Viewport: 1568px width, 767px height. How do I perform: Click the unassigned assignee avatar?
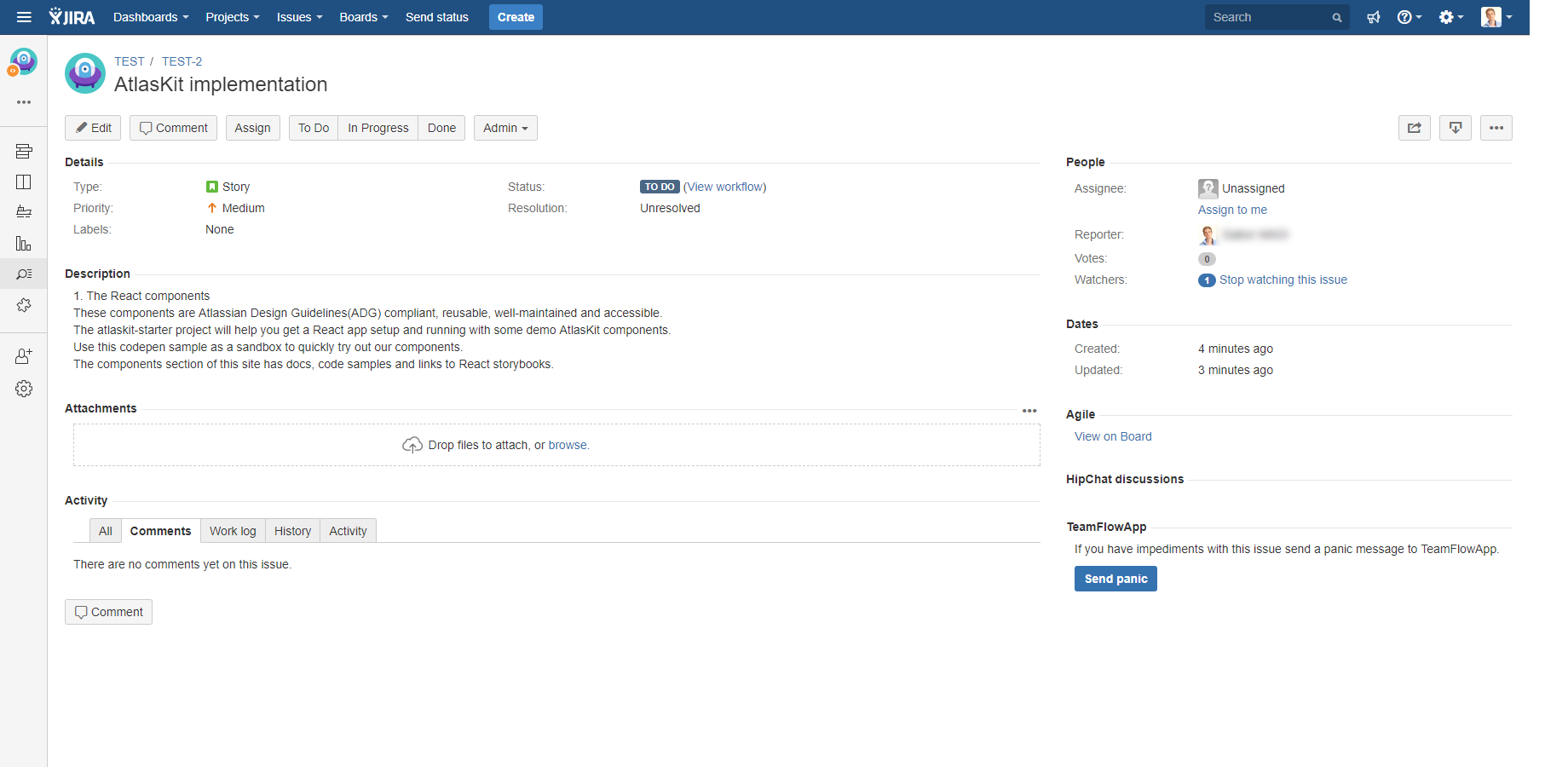1208,188
